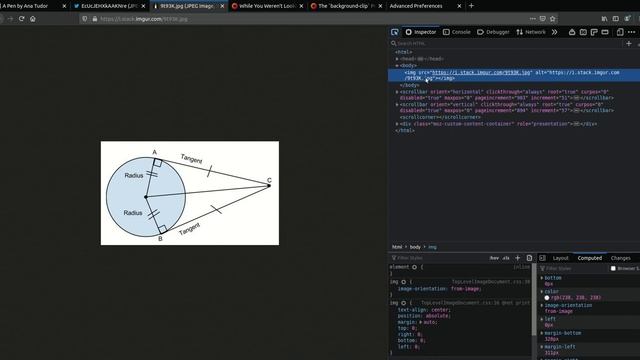Screen dimensions: 640x360
Task: Open the i.stack.imgur.com src link
Action: pos(481,72)
